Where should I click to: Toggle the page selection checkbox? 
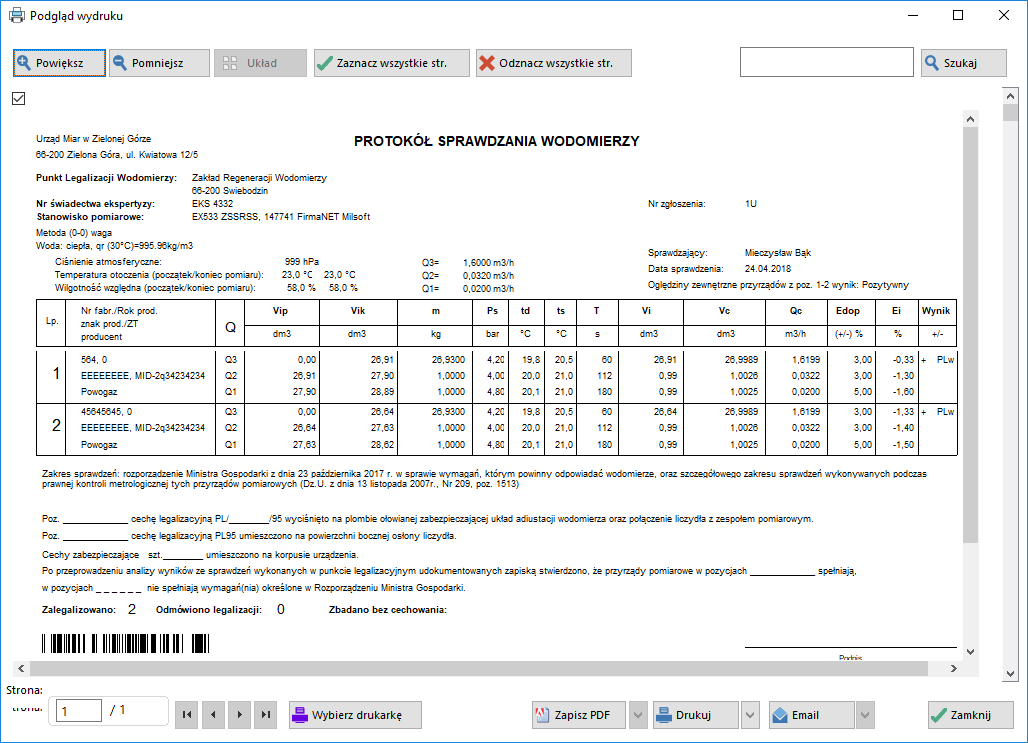pyautogui.click(x=18, y=98)
